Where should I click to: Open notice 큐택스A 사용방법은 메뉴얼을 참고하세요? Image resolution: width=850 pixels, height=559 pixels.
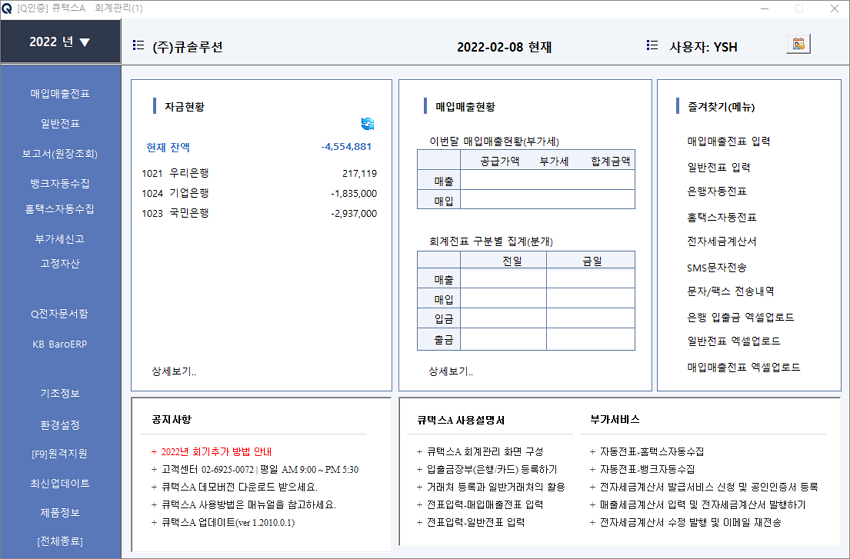tap(248, 505)
